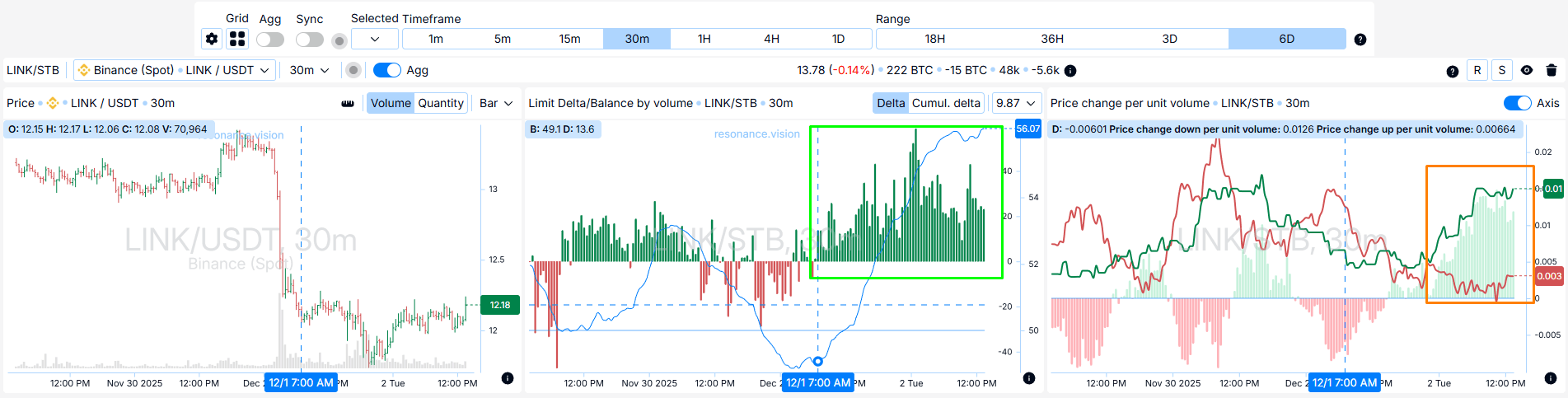The height and width of the screenshot is (398, 1568).
Task: Turn off the Axis toggle
Action: pos(1517,103)
